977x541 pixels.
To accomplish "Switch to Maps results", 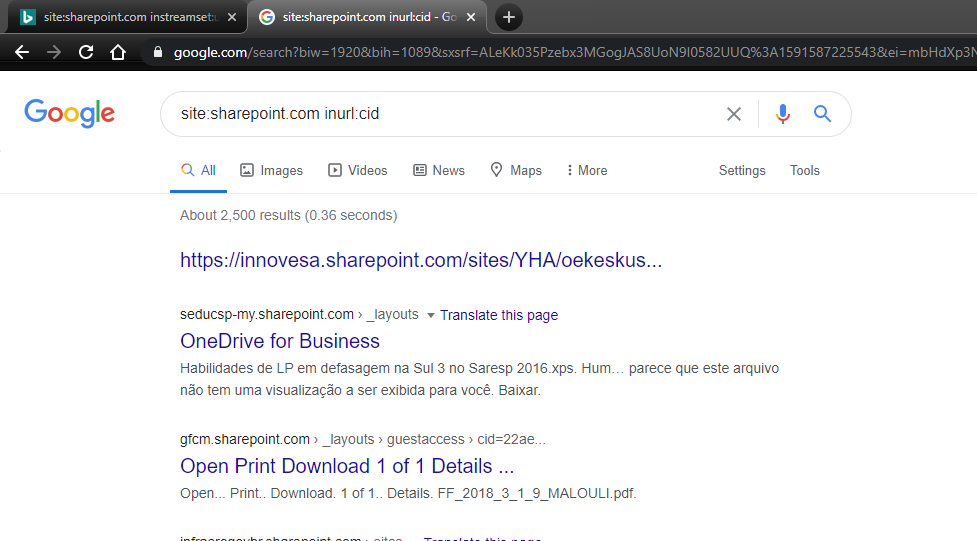I will pyautogui.click(x=516, y=170).
